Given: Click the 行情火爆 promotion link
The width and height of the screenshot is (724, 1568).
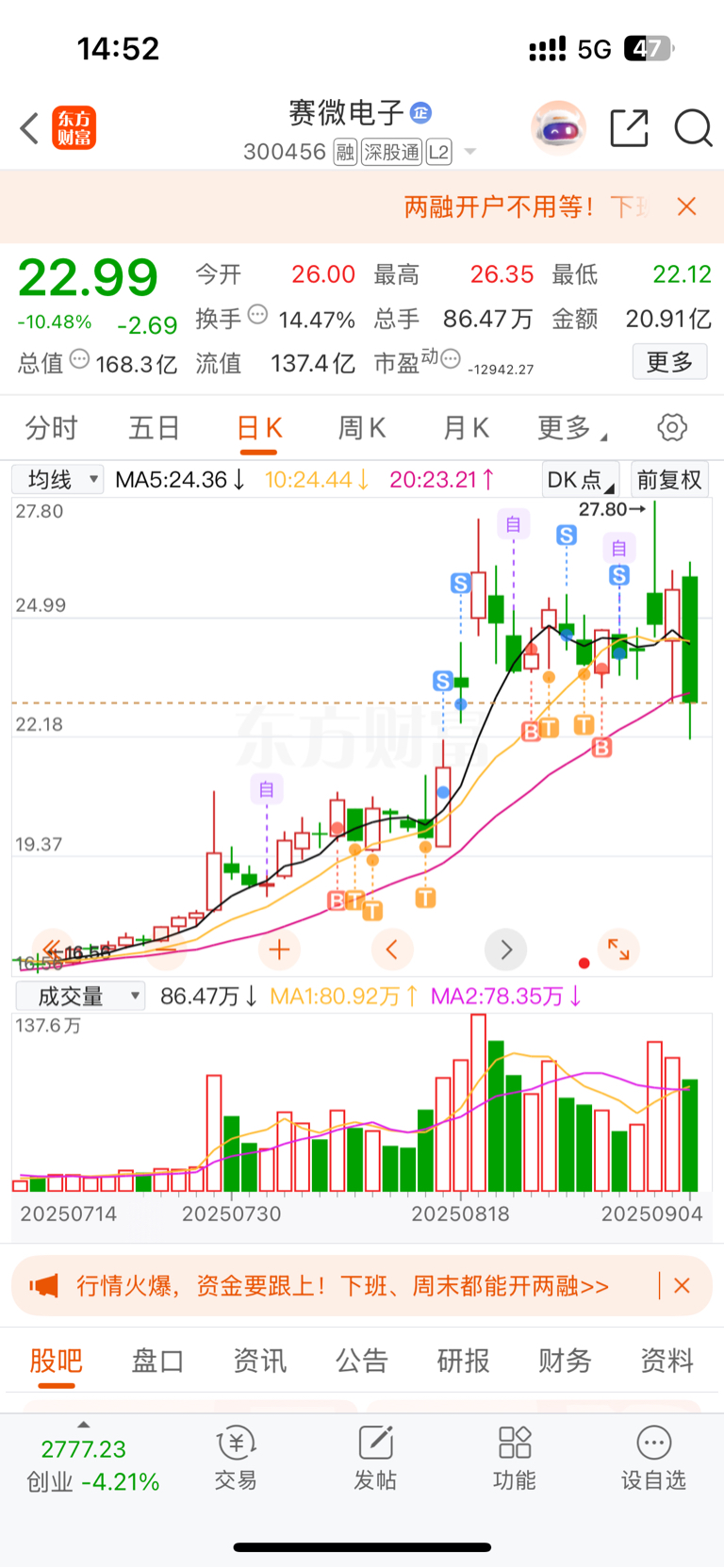Looking at the screenshot, I should (x=342, y=1286).
